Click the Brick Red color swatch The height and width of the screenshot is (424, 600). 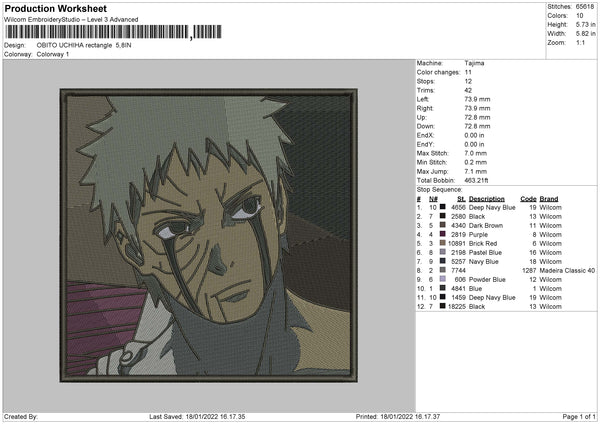(443, 243)
